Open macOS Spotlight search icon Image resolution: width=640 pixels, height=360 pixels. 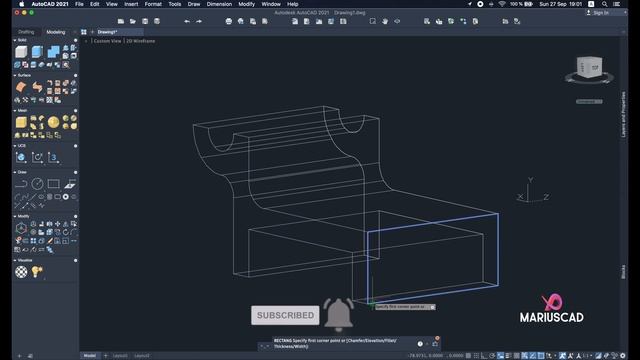(x=604, y=4)
